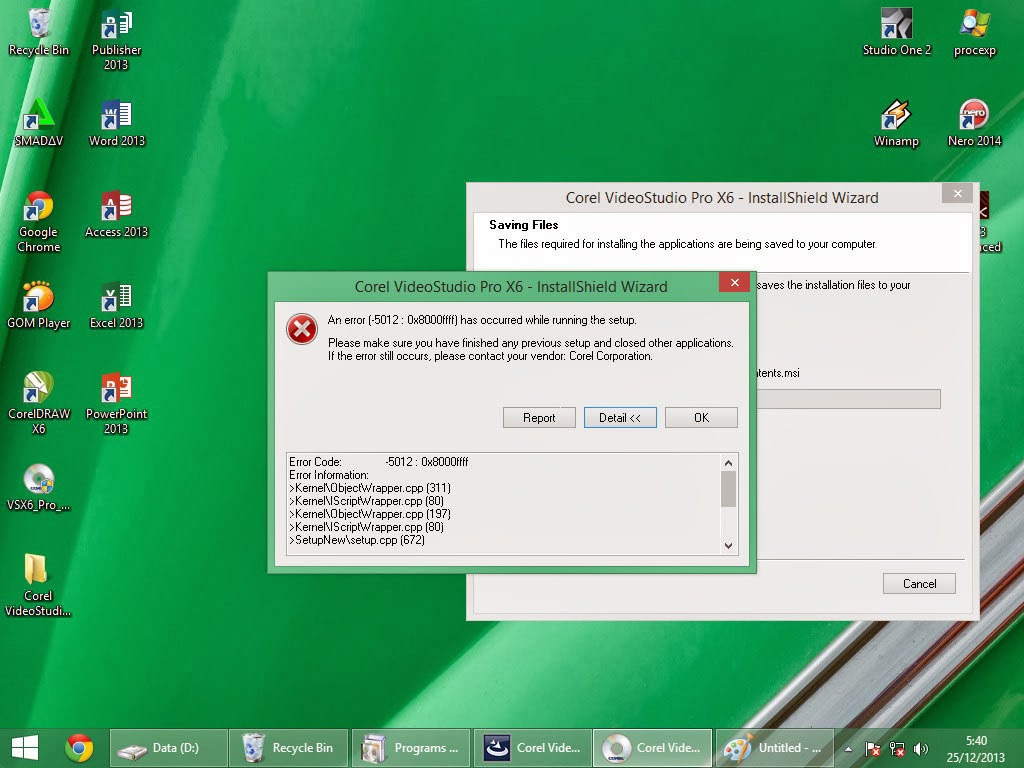Launch SMADAV desktop shortcut
The height and width of the screenshot is (768, 1024).
pyautogui.click(x=39, y=123)
